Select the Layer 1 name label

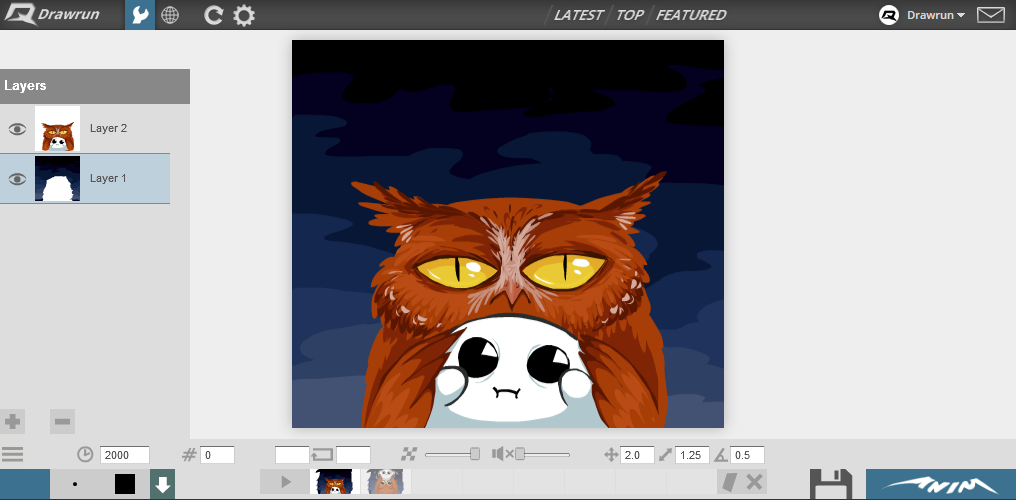[x=108, y=178]
